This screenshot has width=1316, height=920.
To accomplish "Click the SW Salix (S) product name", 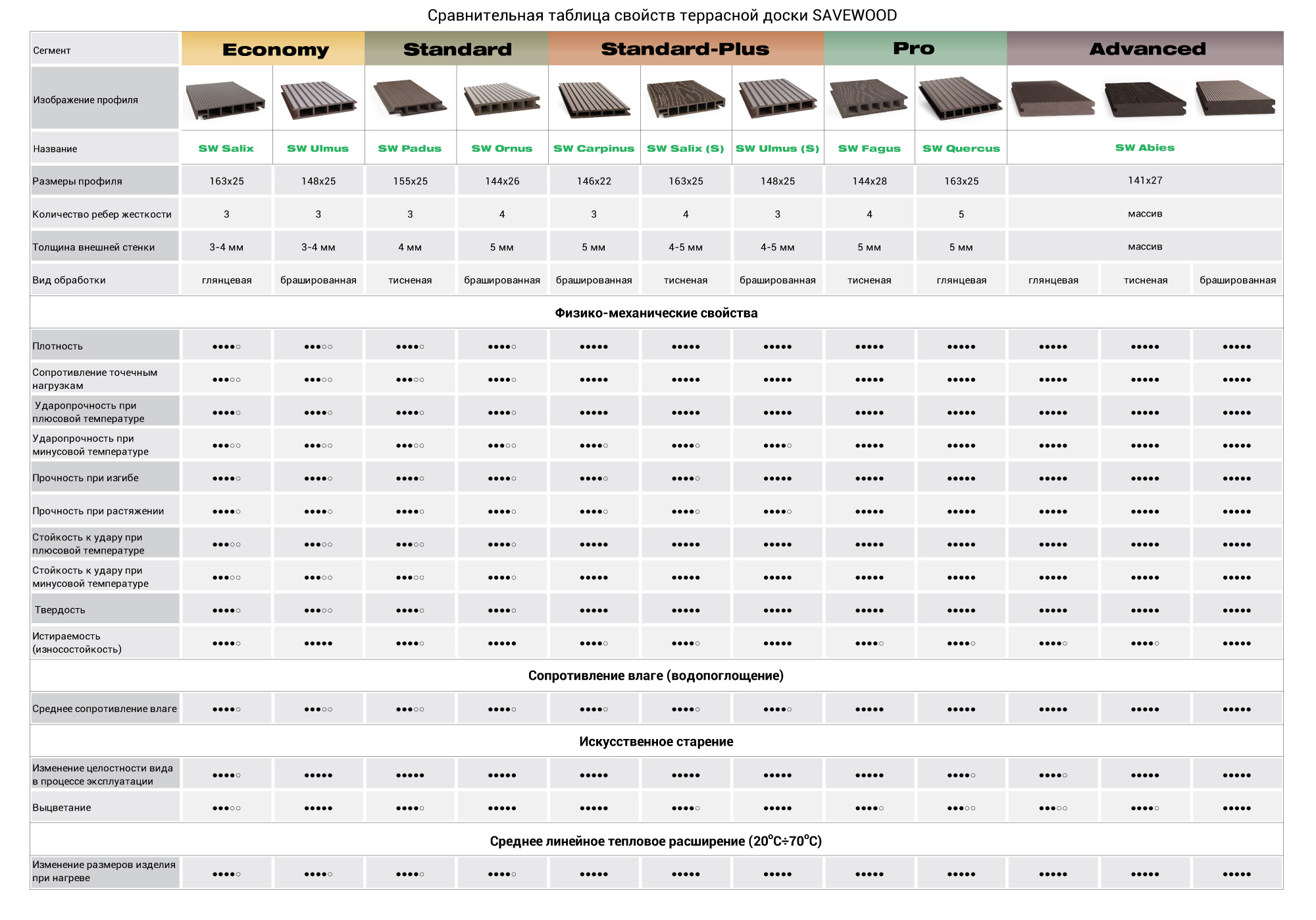I will pos(686,149).
